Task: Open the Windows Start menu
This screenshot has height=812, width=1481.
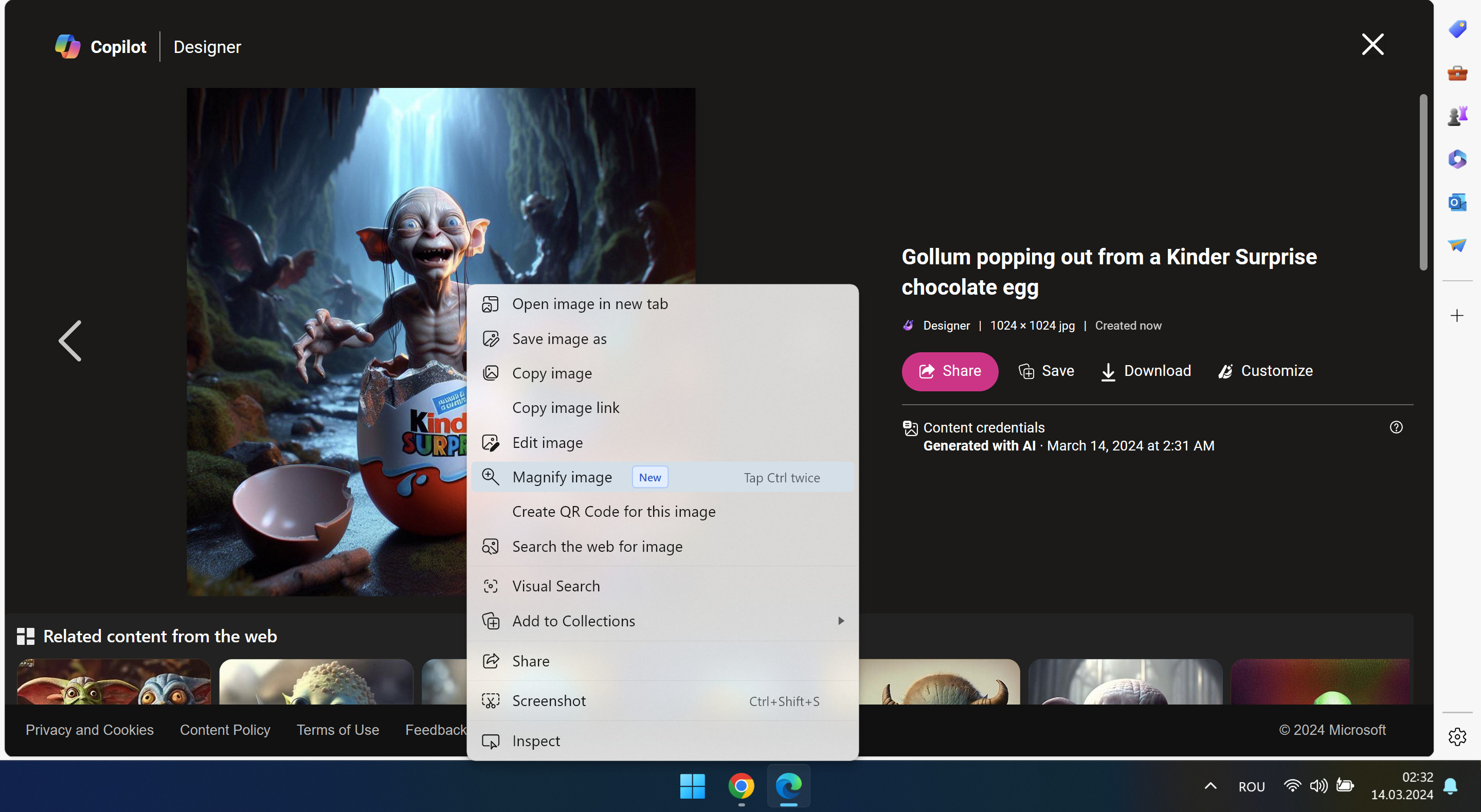Action: click(x=692, y=786)
